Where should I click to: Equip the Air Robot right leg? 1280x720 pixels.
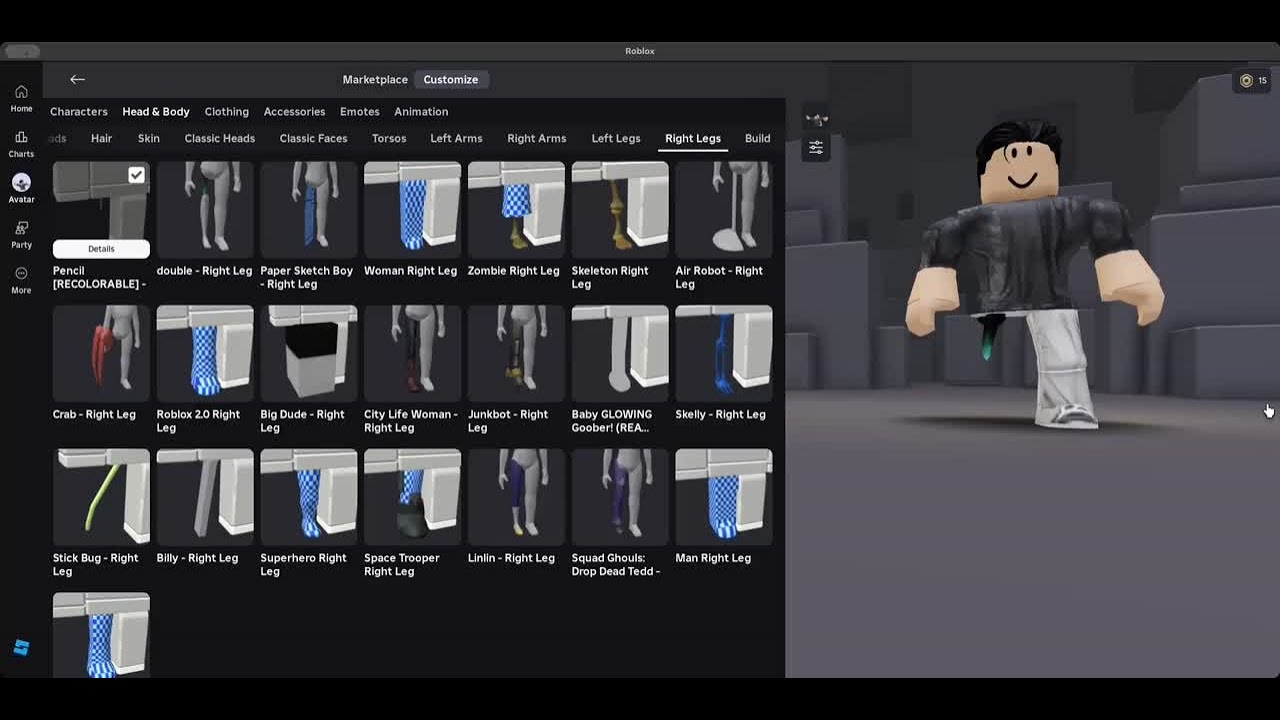click(724, 210)
